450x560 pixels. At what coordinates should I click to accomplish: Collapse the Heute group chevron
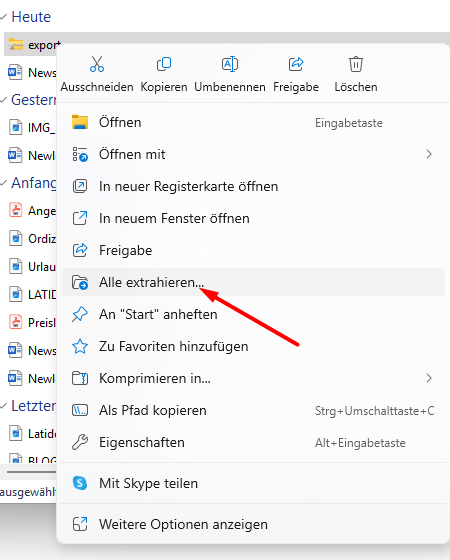click(x=4, y=17)
